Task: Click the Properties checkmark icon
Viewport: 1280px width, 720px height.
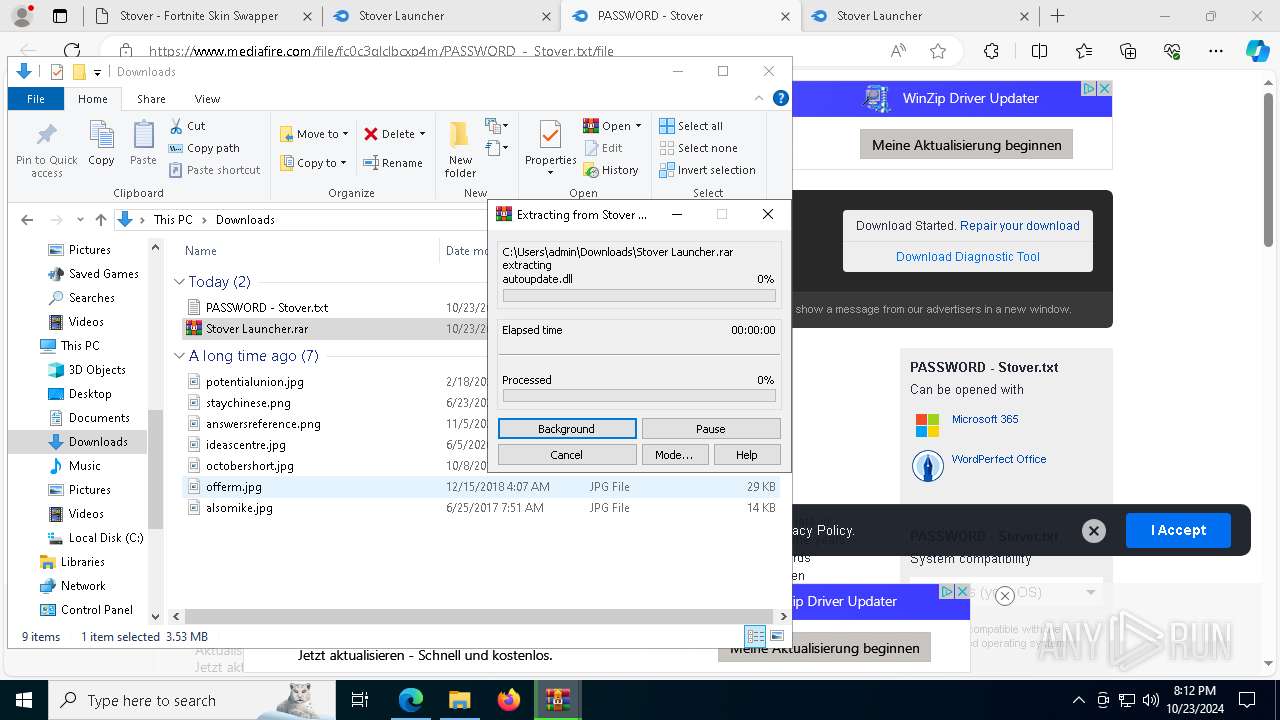Action: point(550,135)
